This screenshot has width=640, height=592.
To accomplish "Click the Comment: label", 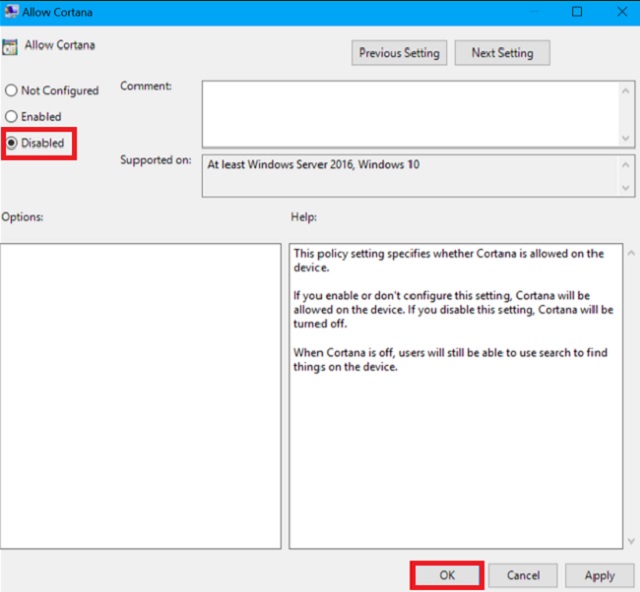I will (146, 86).
